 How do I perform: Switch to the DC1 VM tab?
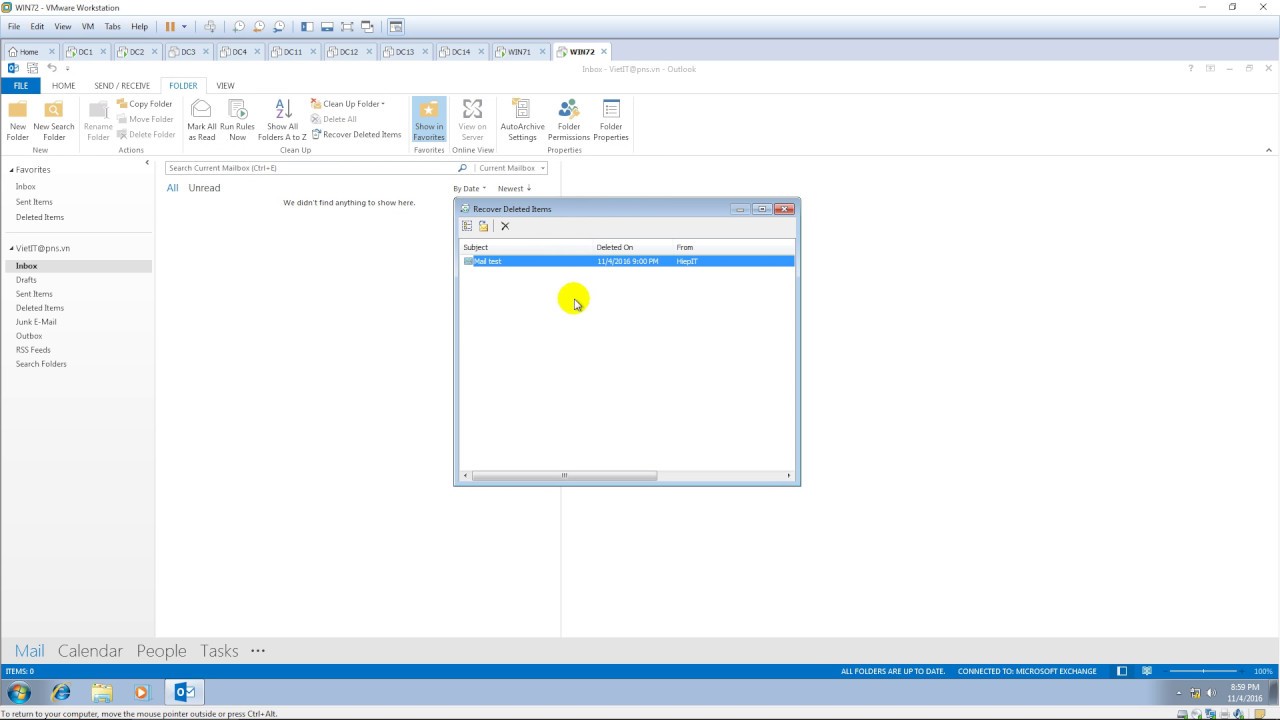tap(85, 52)
